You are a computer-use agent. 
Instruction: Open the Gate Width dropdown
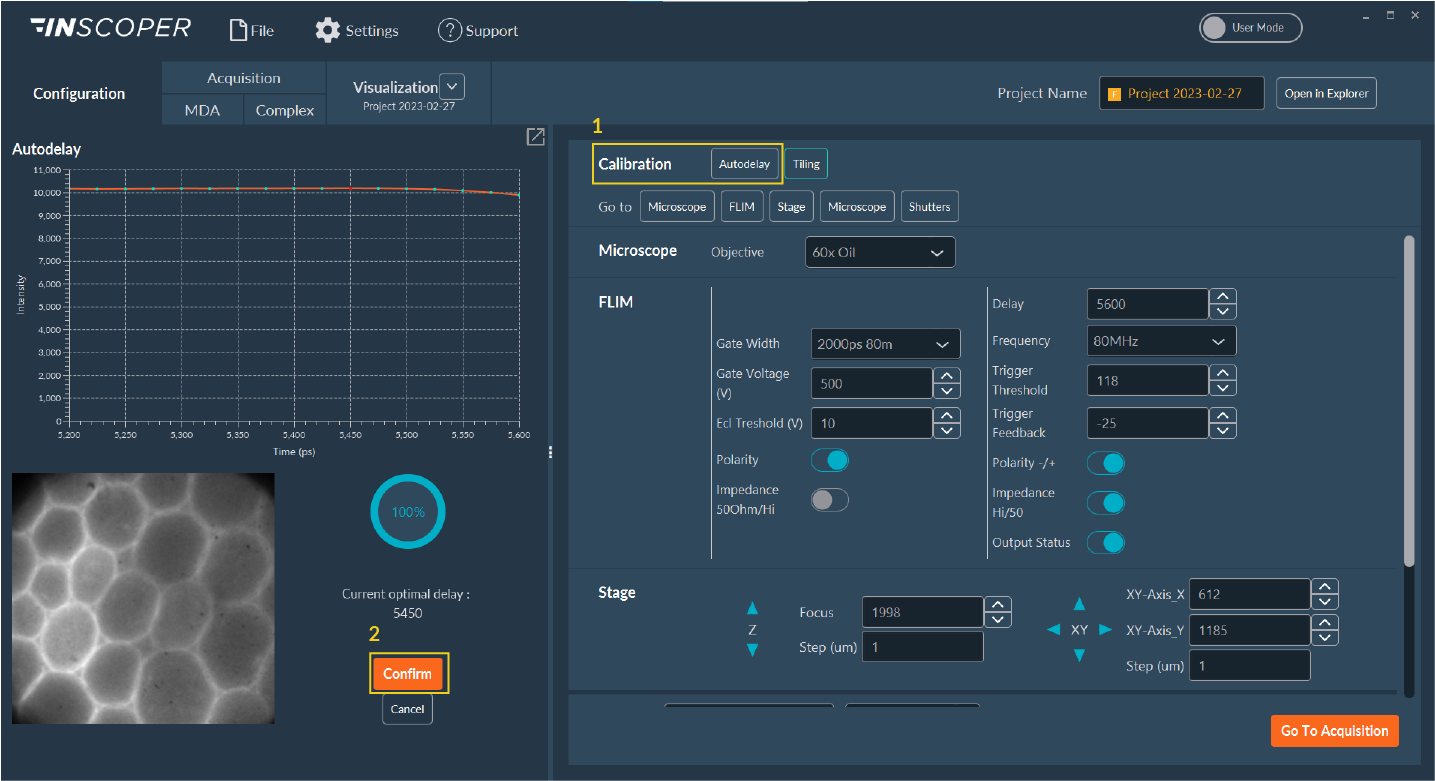pyautogui.click(x=885, y=343)
